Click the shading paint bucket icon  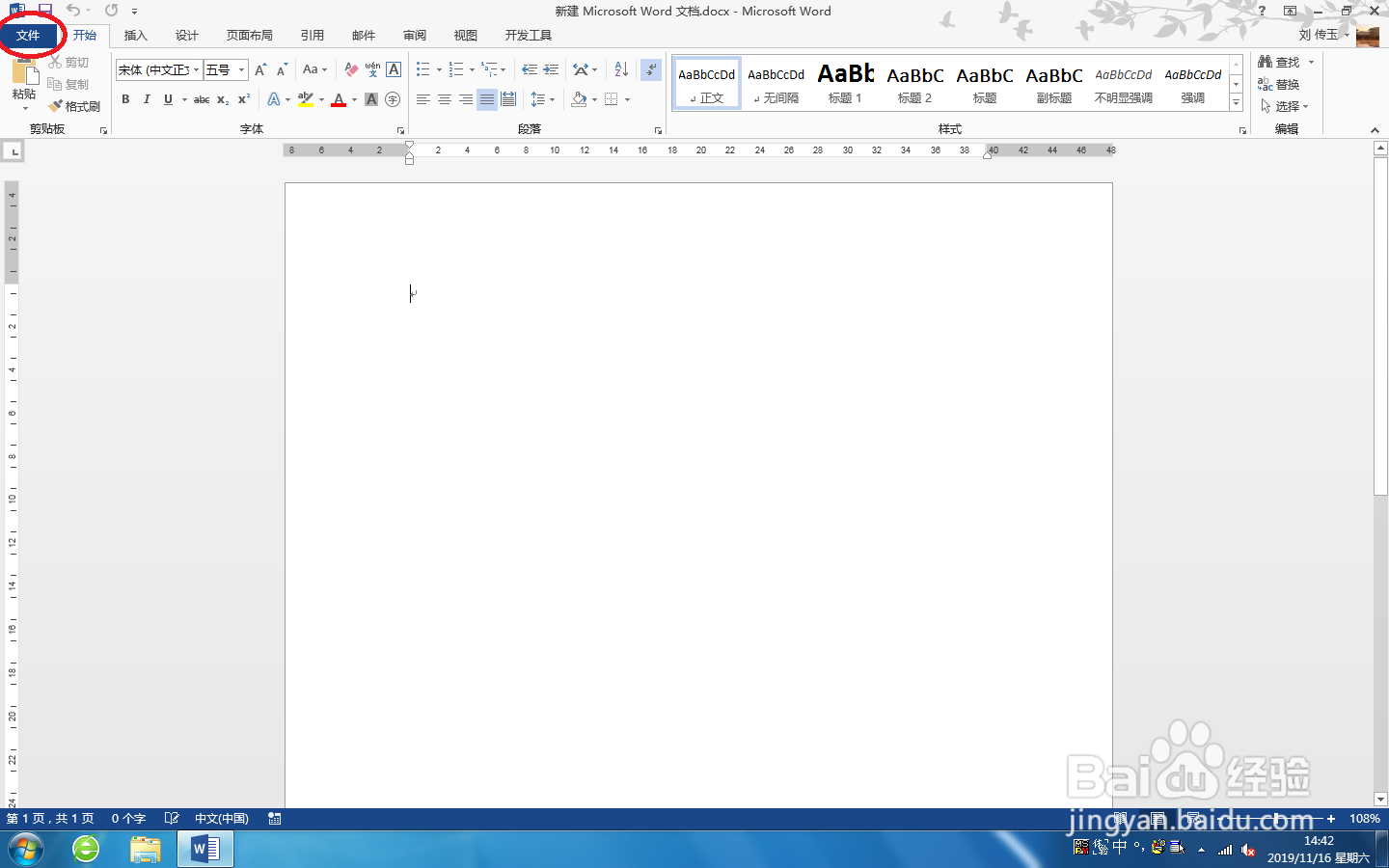(579, 99)
